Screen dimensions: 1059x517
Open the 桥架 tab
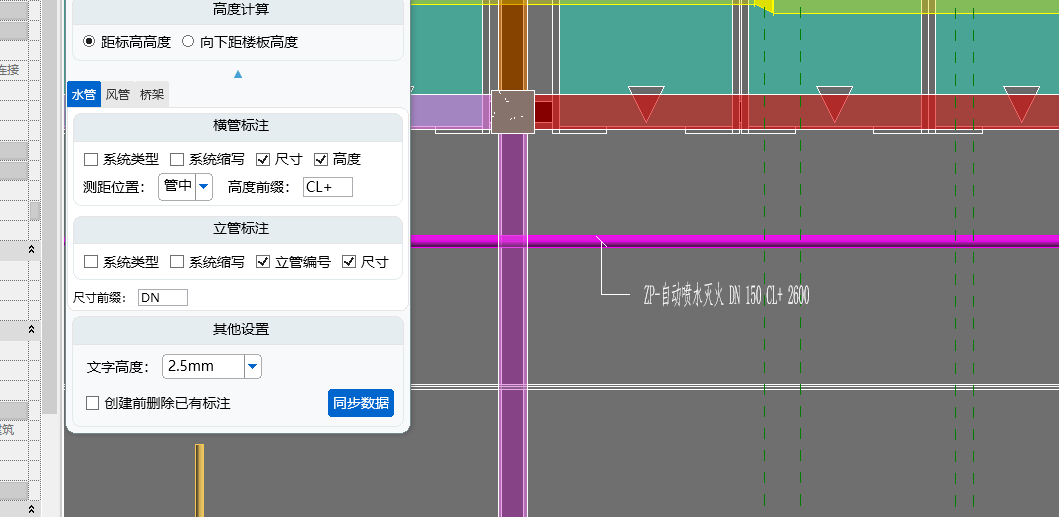point(152,95)
